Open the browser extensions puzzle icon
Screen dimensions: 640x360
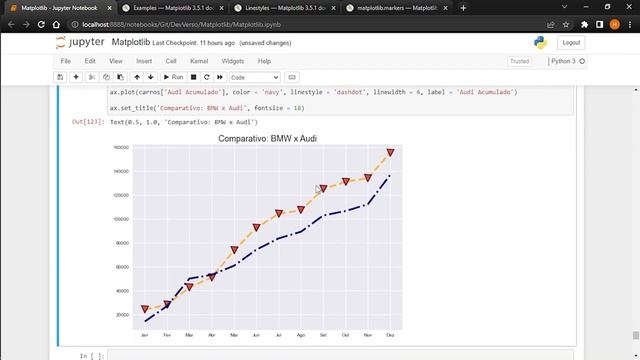(x=584, y=24)
